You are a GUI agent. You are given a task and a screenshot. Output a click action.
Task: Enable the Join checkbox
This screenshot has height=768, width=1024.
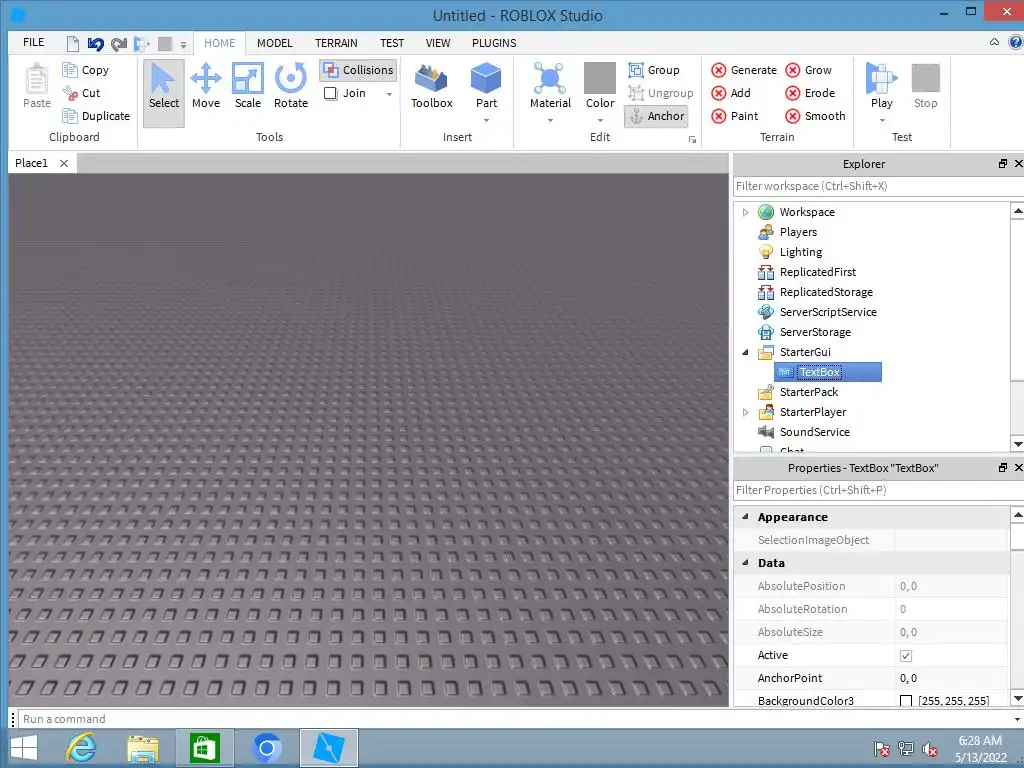[330, 93]
